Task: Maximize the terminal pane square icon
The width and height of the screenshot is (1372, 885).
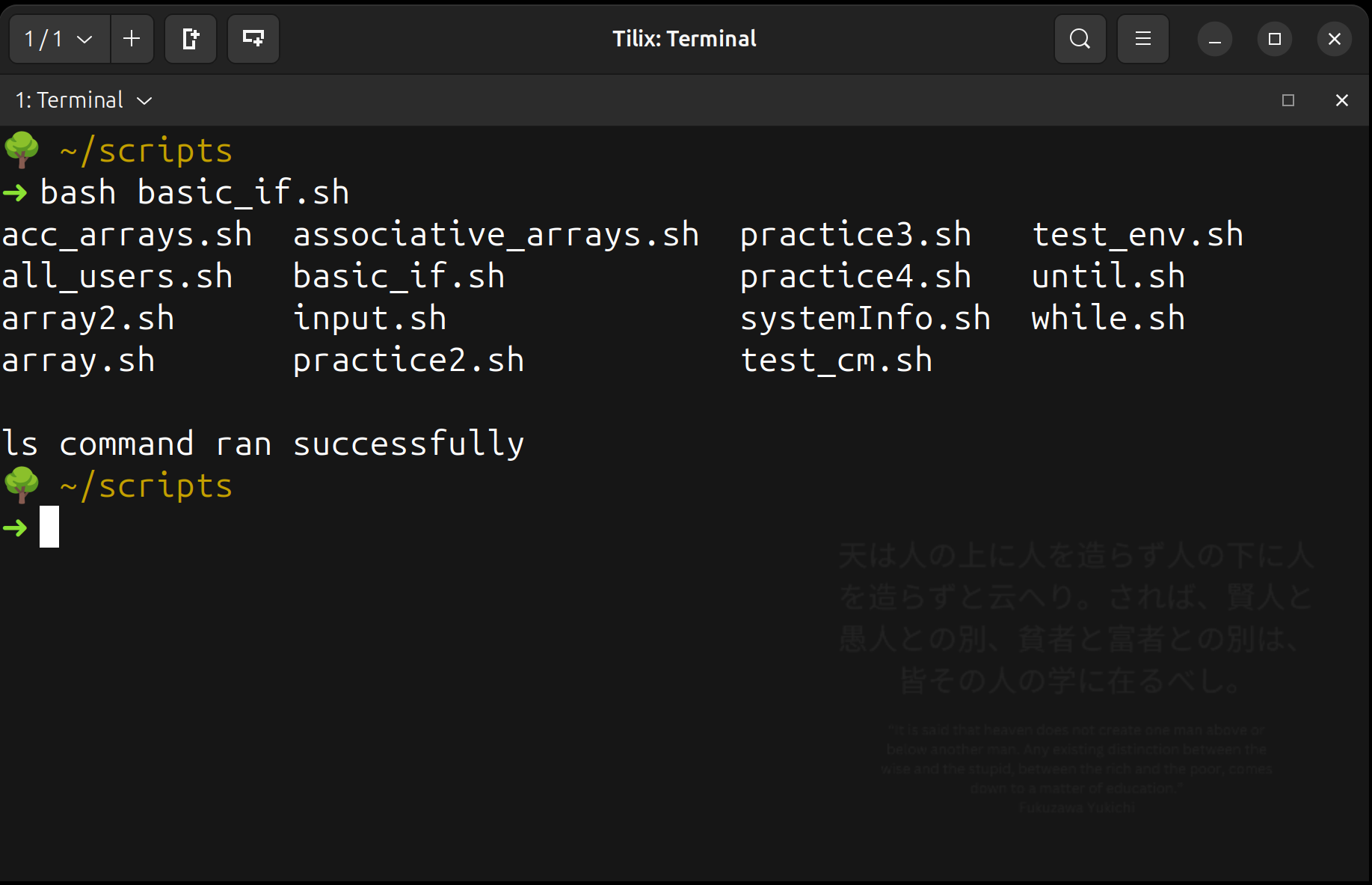Action: (1288, 100)
